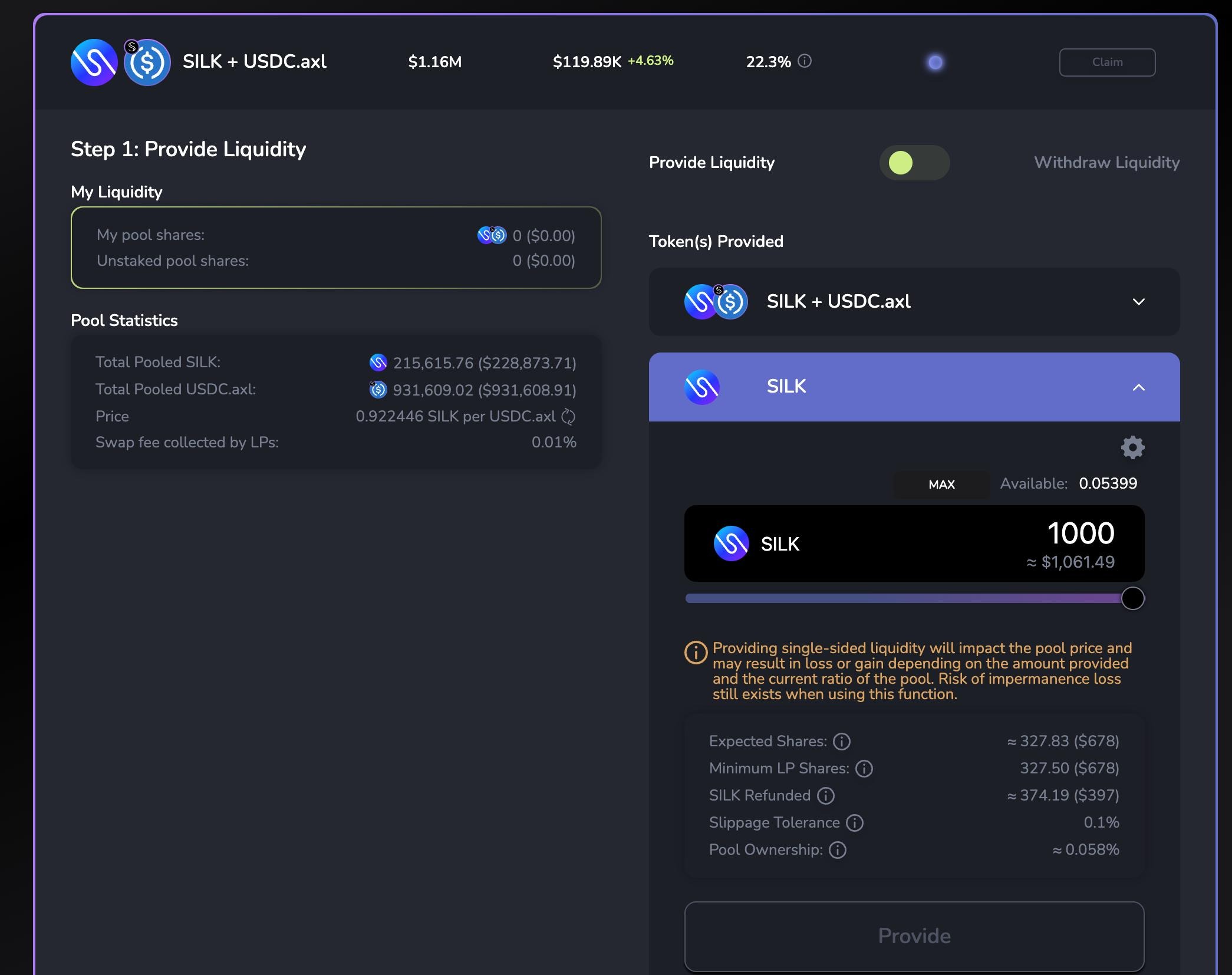1232x975 pixels.
Task: Click the glowing status dot in pool header
Action: pyautogui.click(x=935, y=62)
